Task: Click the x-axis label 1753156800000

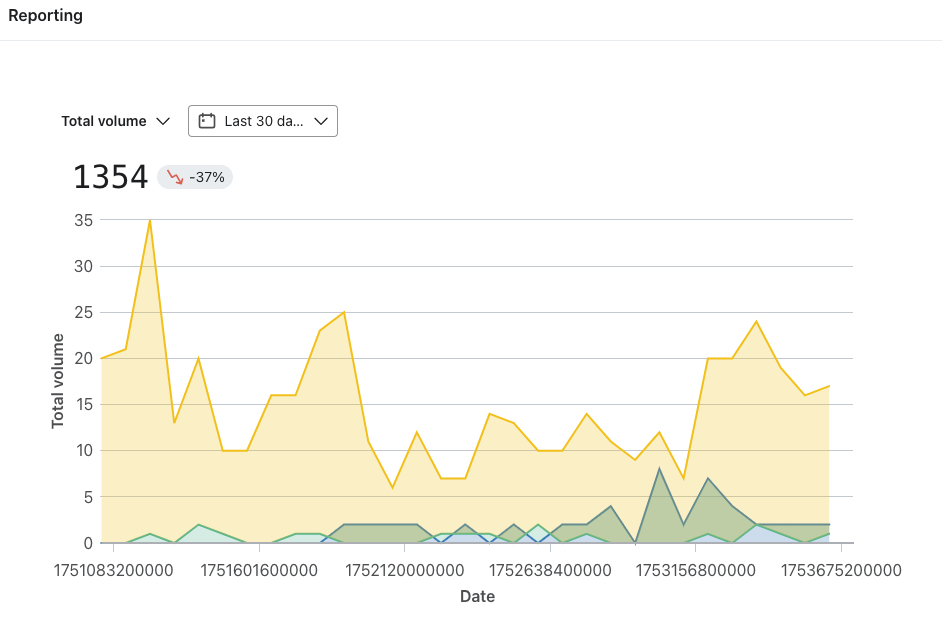Action: pyautogui.click(x=696, y=571)
